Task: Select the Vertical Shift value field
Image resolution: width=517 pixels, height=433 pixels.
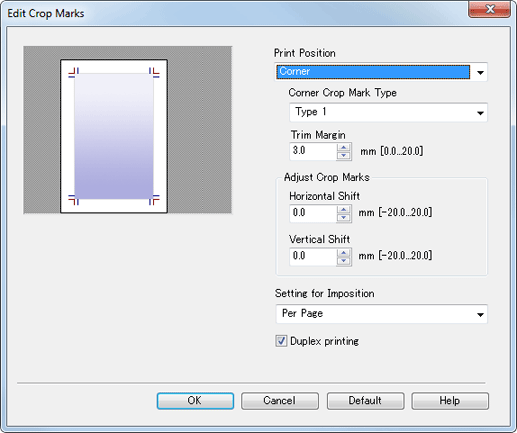Action: (313, 257)
